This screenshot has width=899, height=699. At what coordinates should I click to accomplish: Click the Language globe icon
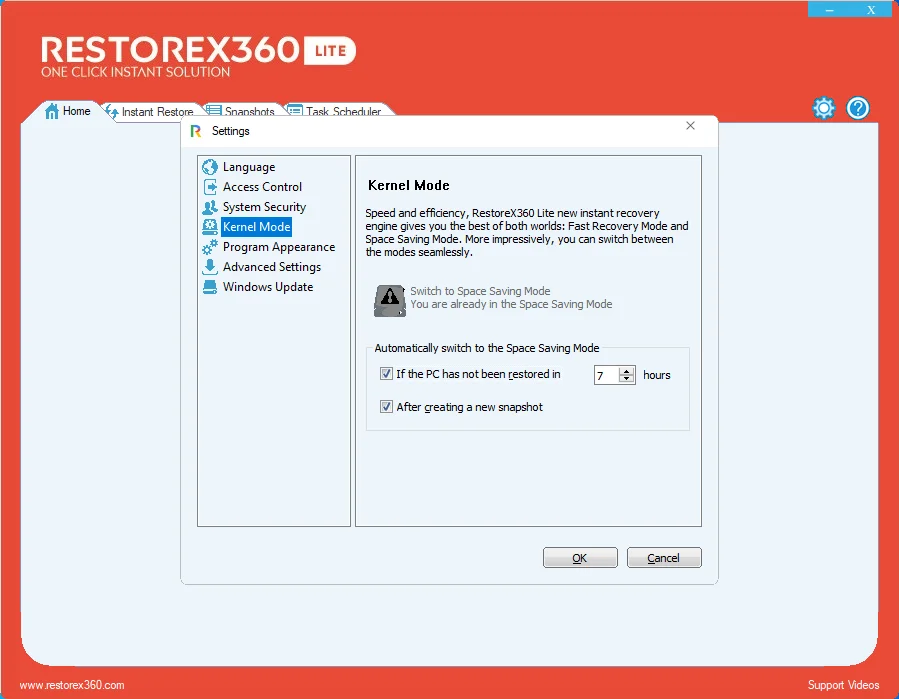coord(210,167)
